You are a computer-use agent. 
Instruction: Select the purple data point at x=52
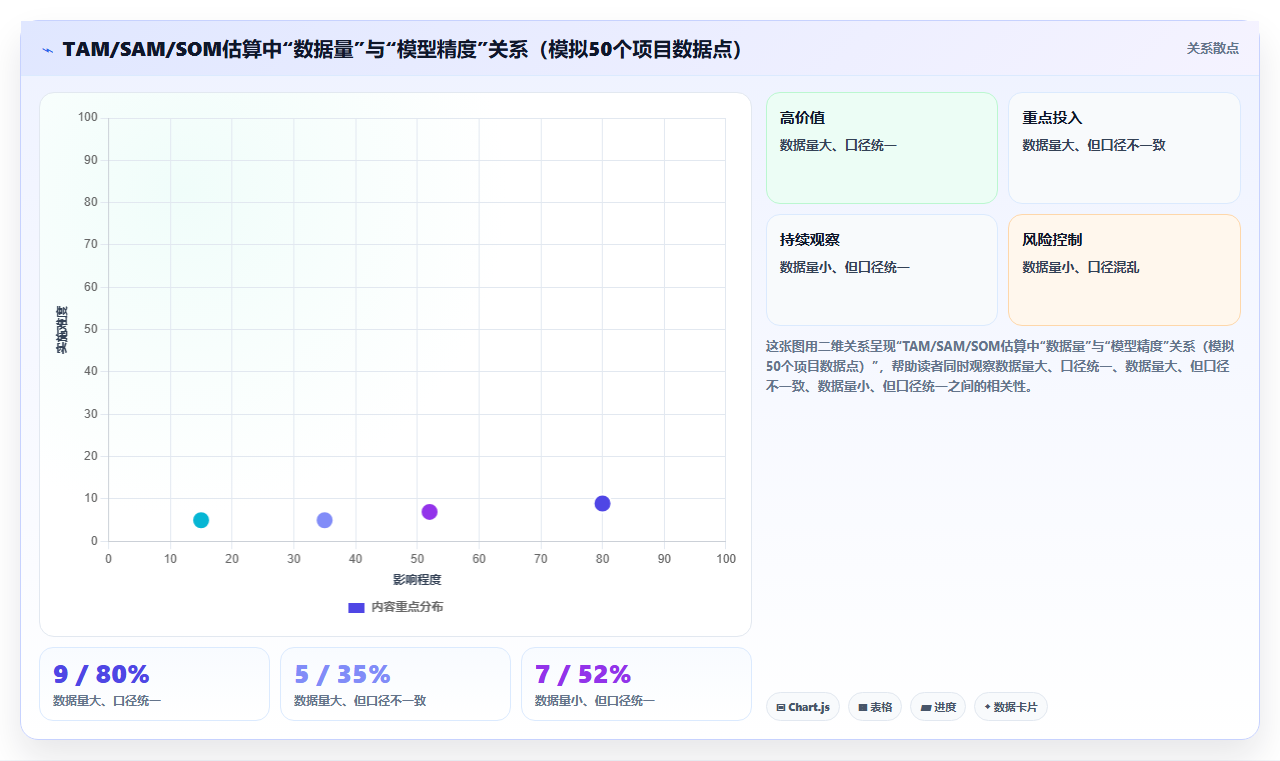coord(429,512)
